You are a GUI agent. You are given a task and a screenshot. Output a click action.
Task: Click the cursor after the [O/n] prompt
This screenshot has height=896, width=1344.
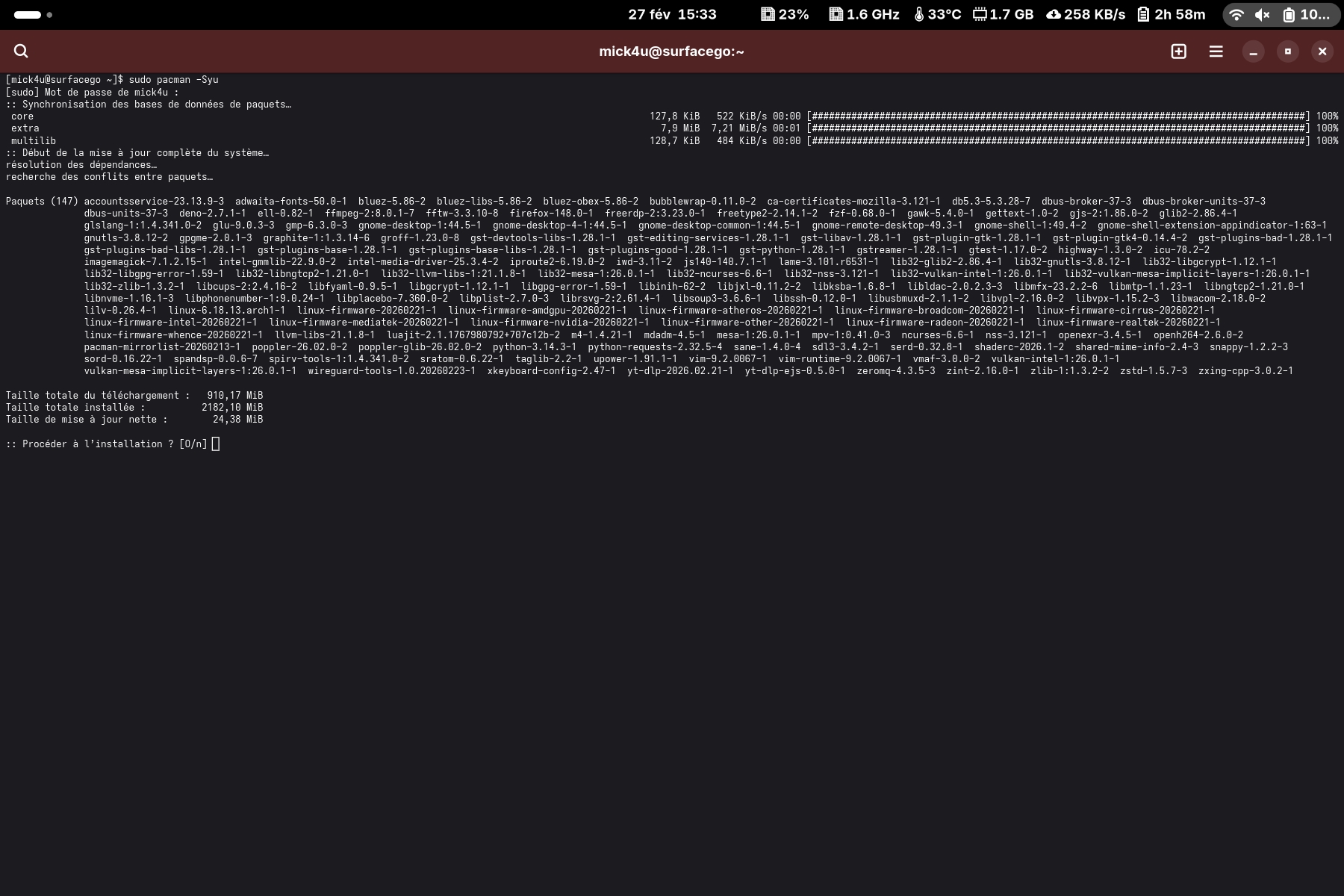coord(216,444)
